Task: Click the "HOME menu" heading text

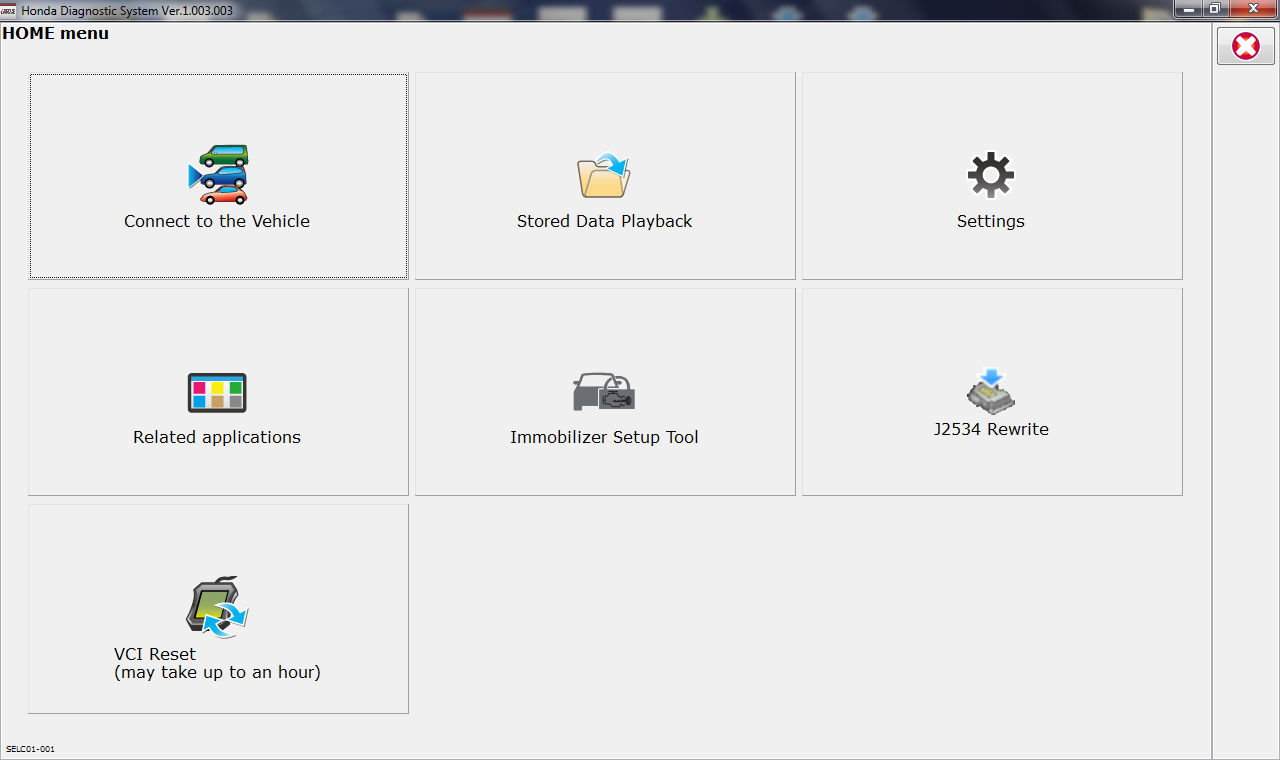Action: (56, 33)
